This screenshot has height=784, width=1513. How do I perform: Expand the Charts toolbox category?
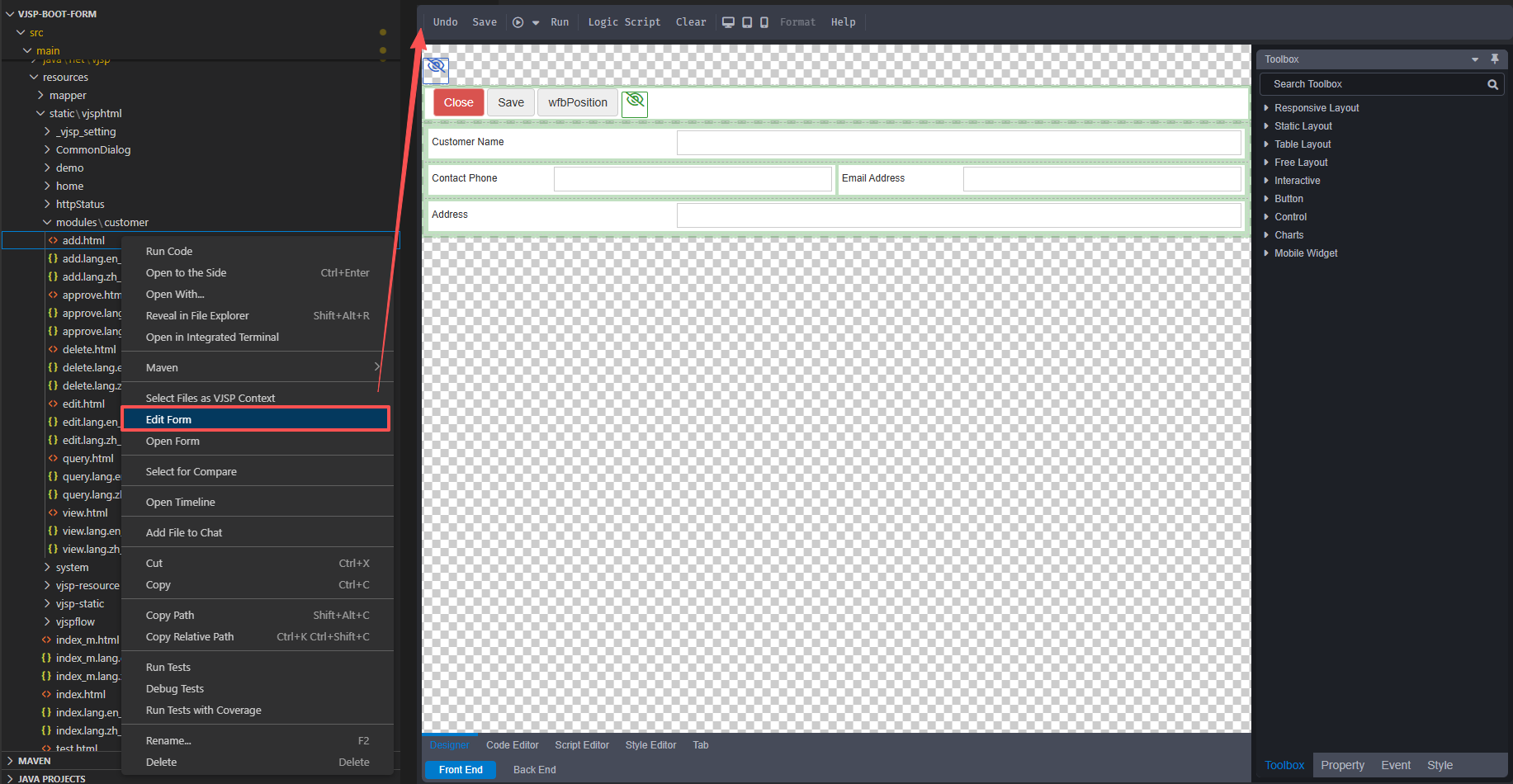tap(1267, 235)
